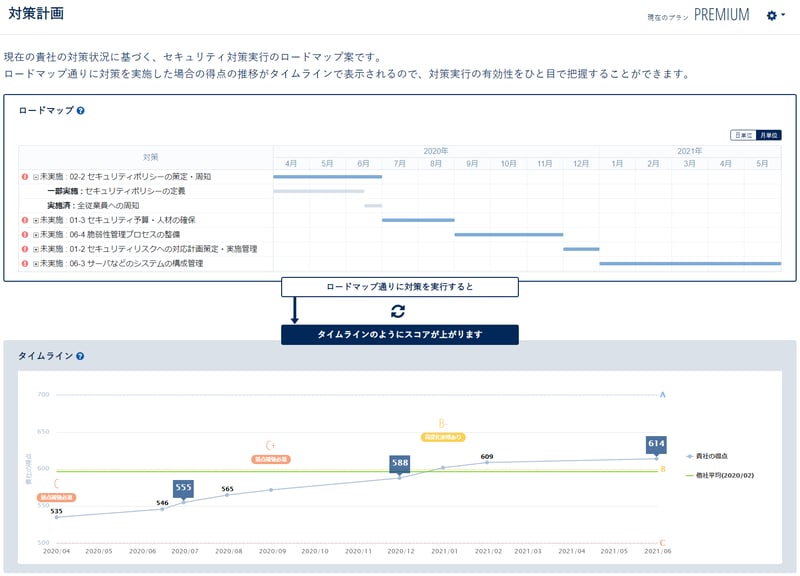Click the alert icon for 01-2 セキュリティリスク row
This screenshot has height=576, width=800.
[24, 249]
